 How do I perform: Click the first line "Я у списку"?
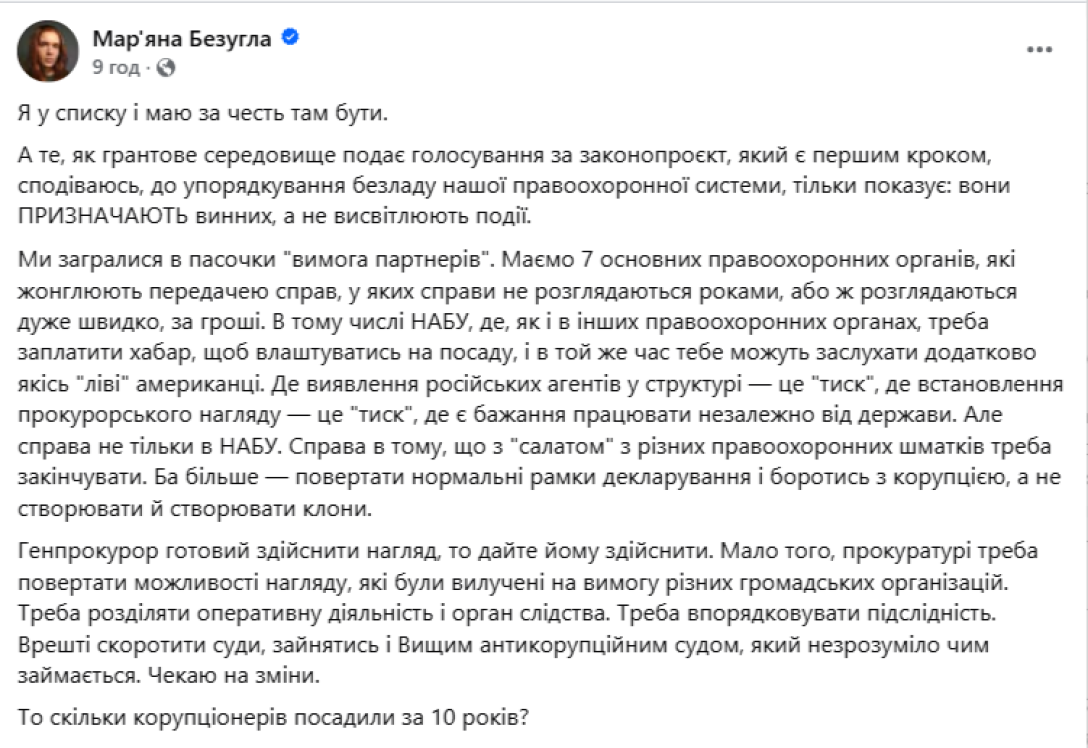pyautogui.click(x=200, y=113)
